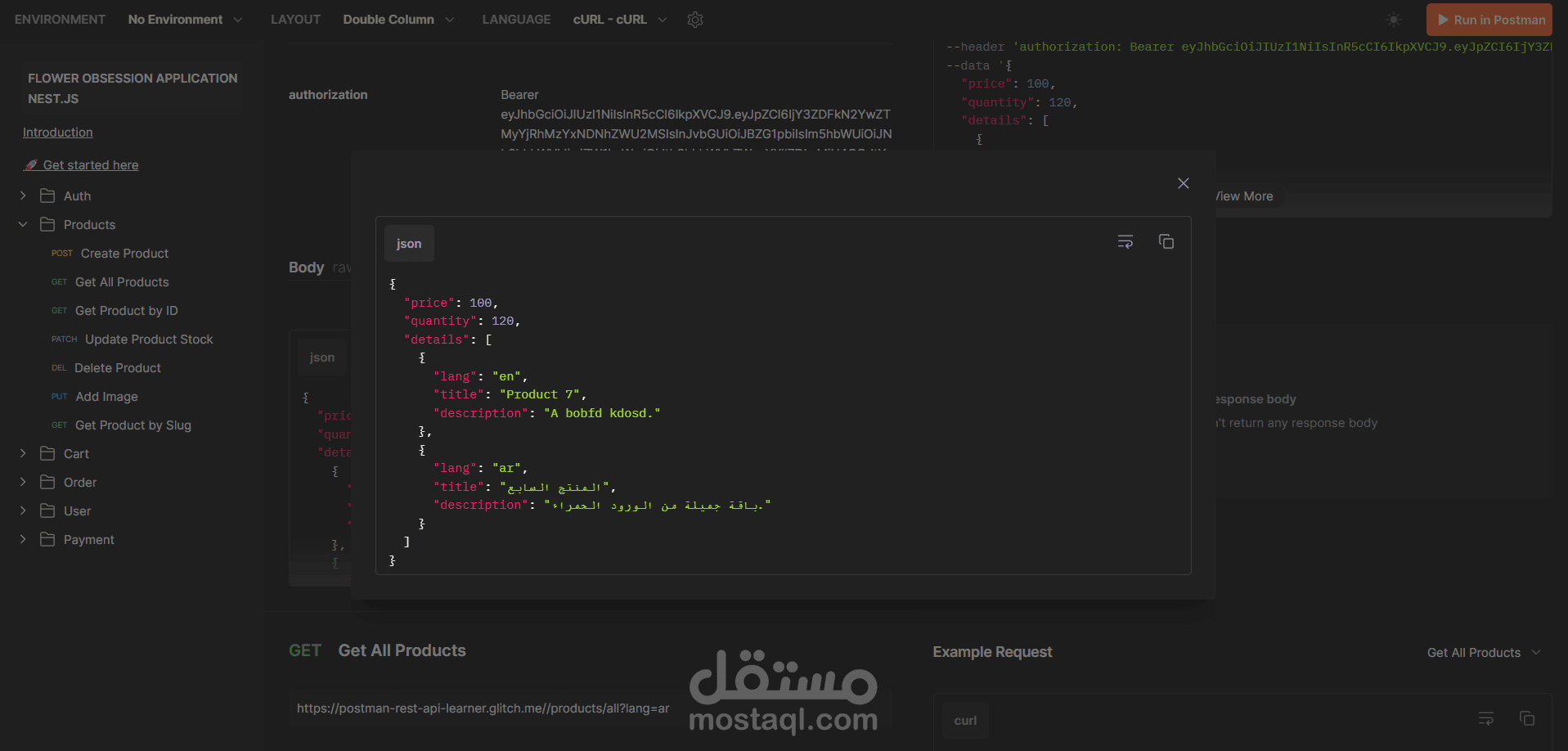Open the documentation settings gear
1568x751 pixels.
[x=695, y=20]
